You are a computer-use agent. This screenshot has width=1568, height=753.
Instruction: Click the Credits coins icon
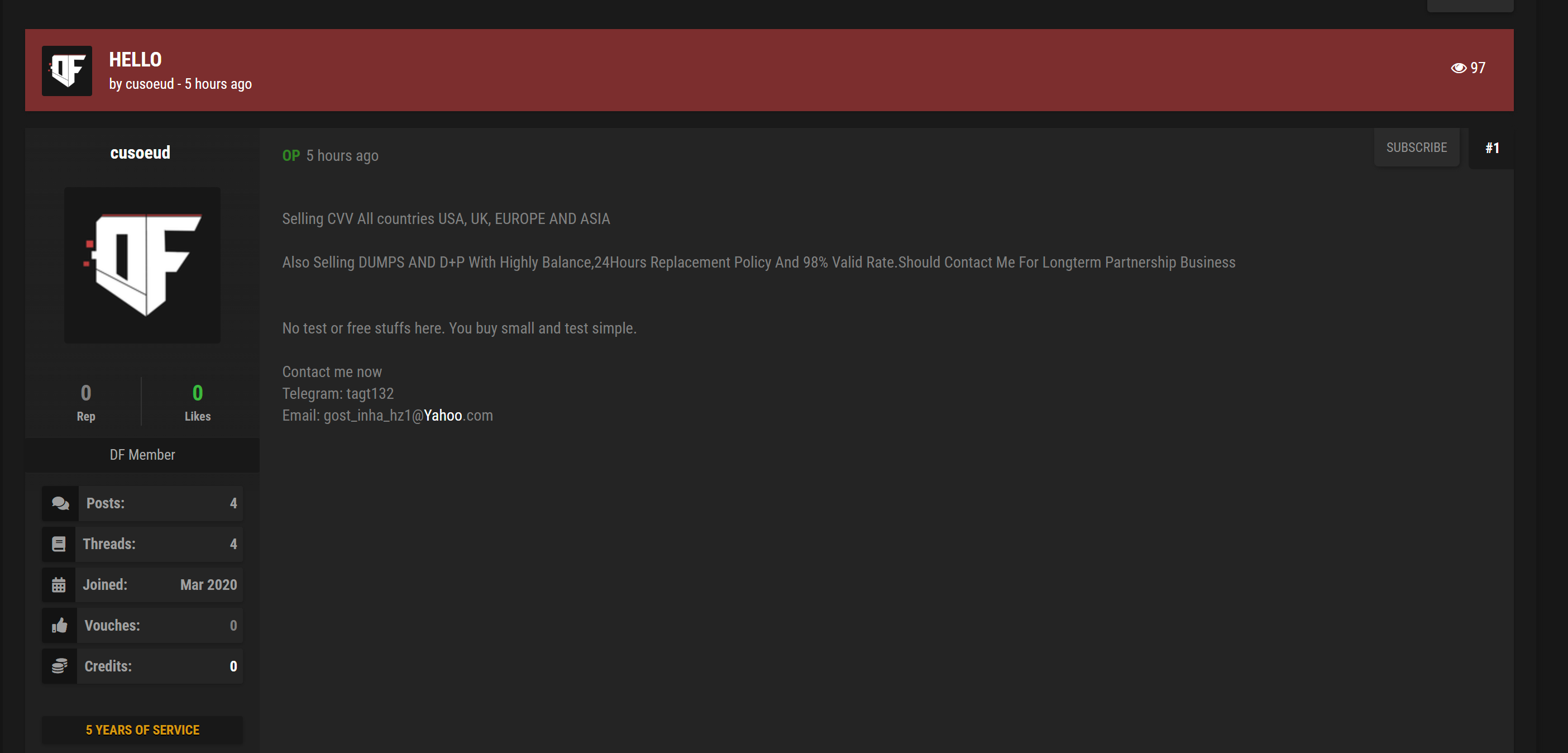pos(60,666)
